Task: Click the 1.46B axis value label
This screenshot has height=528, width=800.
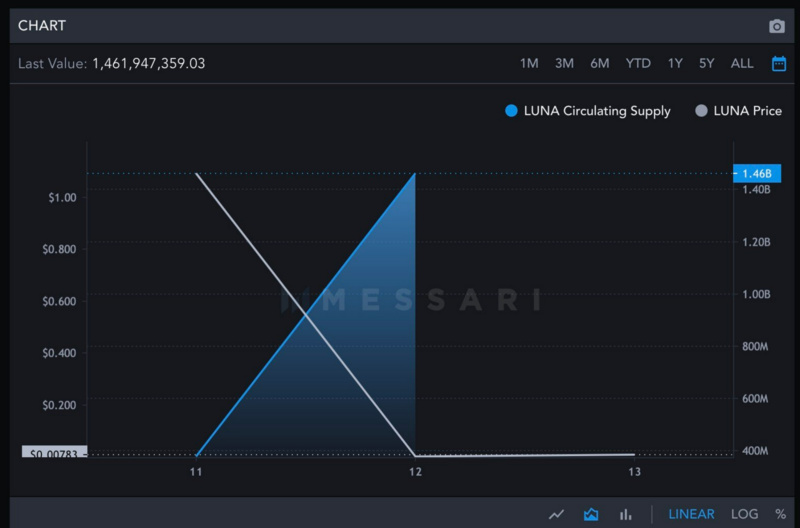Action: coord(756,173)
